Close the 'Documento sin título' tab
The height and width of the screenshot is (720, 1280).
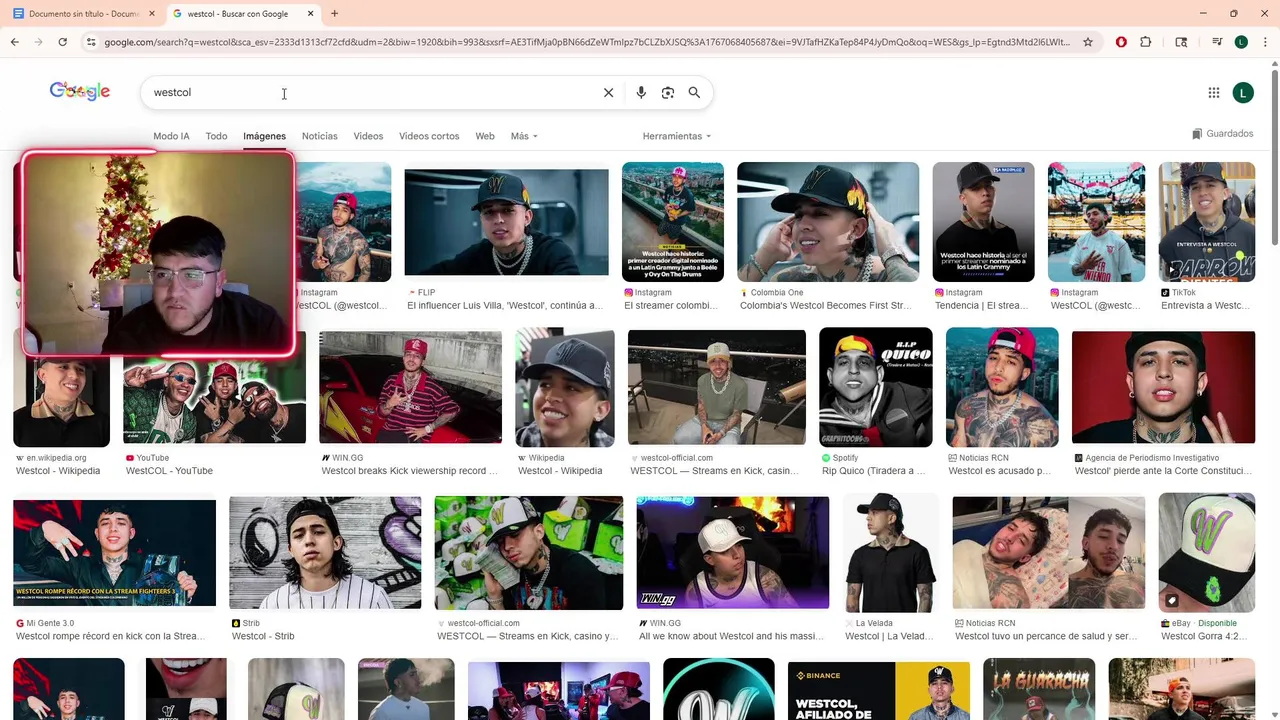pyautogui.click(x=152, y=14)
